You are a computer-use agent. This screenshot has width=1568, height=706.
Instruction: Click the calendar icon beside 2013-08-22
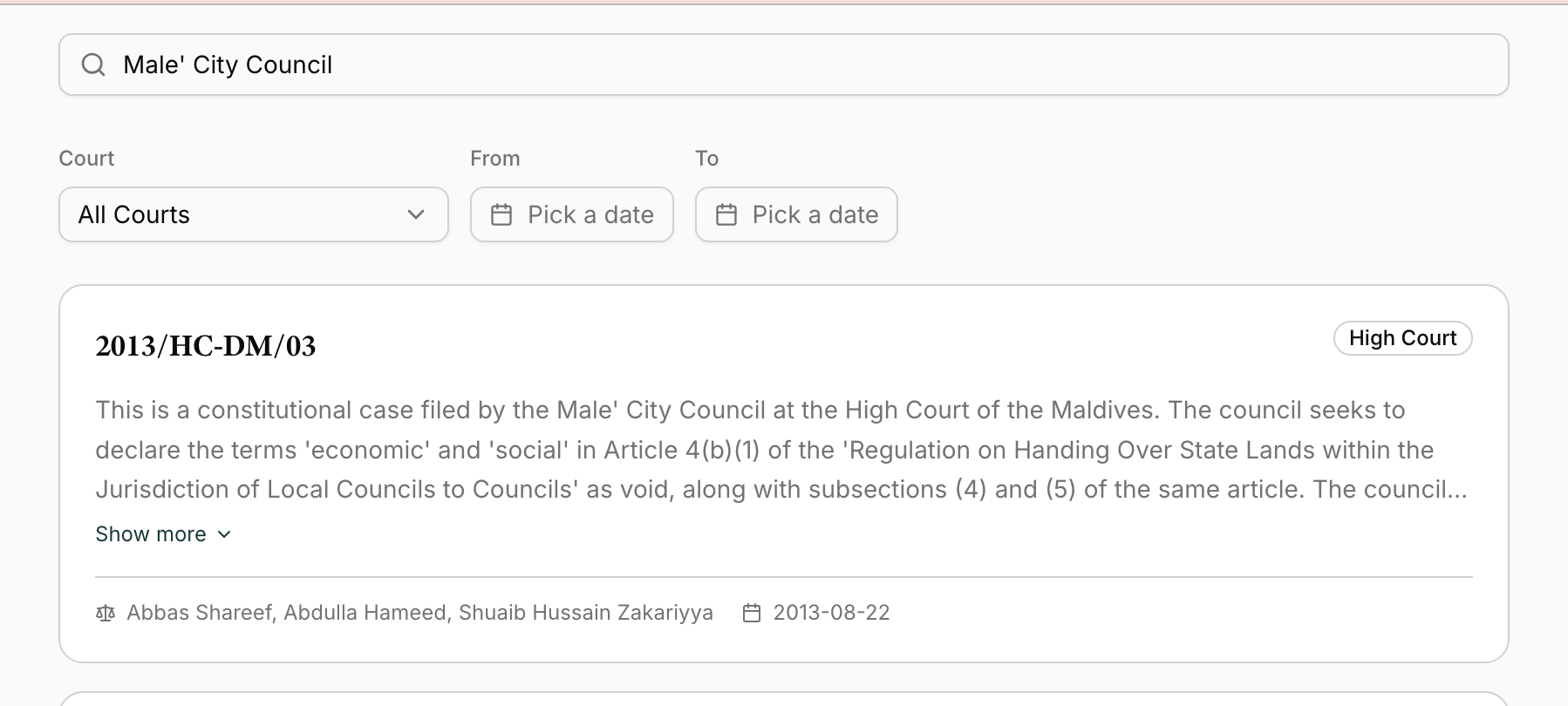[752, 613]
